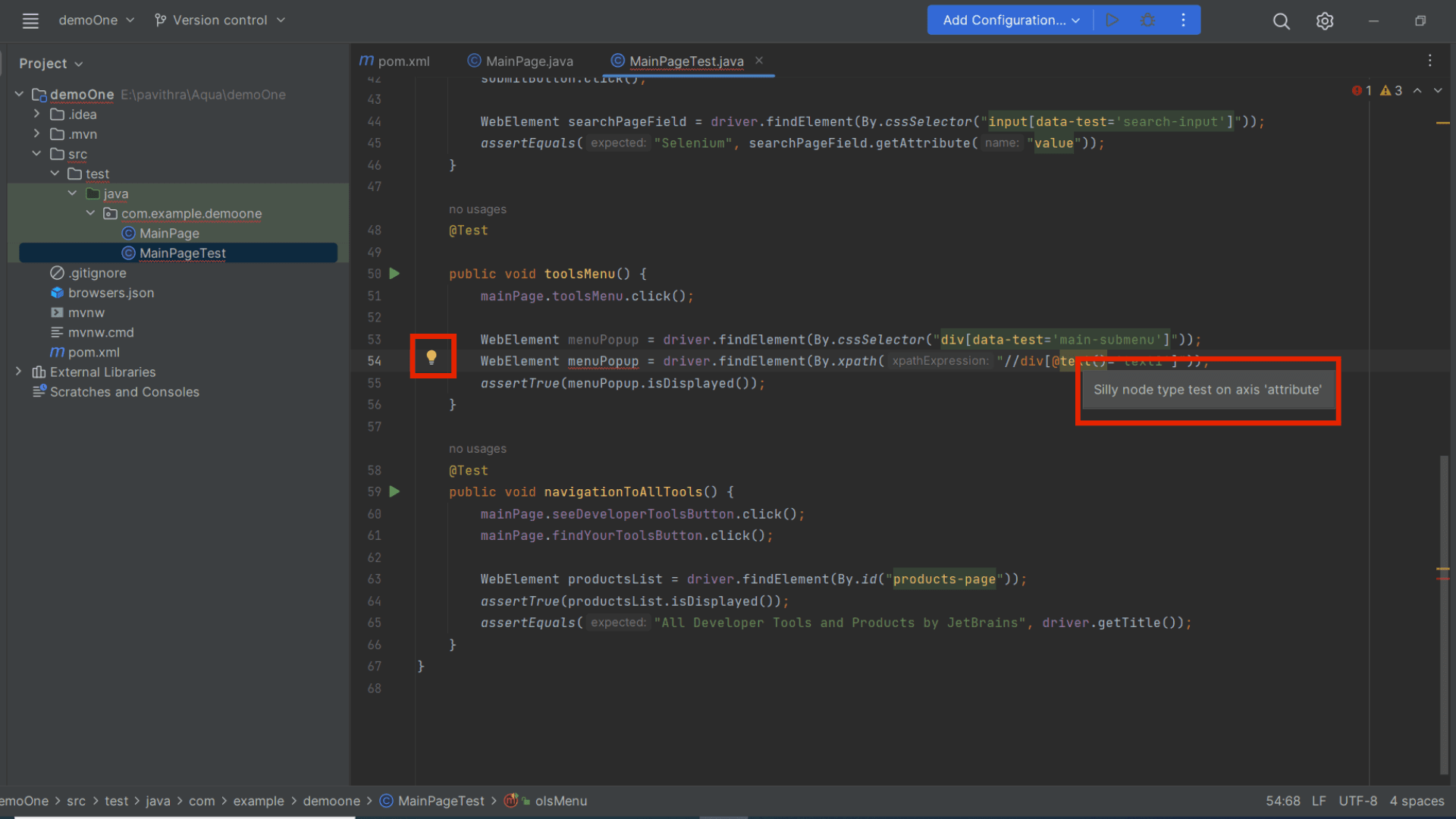Jump to previous problem with the up arrow
Screen dimensions: 1456x819
click(1418, 90)
